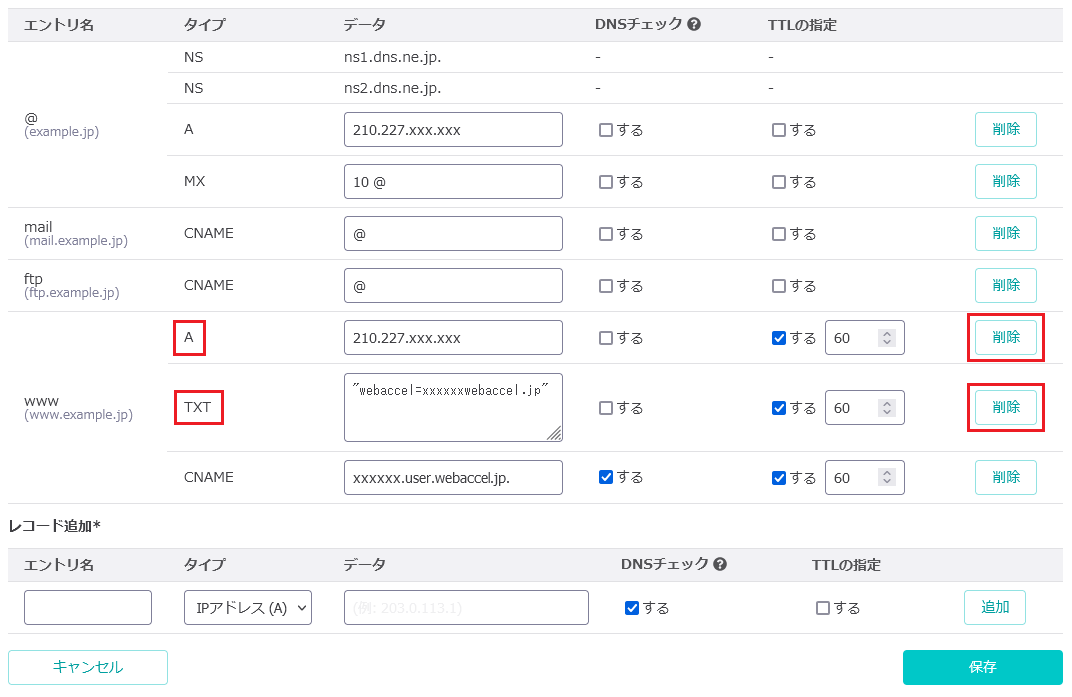1072x697 pixels.
Task: Uncheck DNS check in the add-record row
Action: coord(632,608)
